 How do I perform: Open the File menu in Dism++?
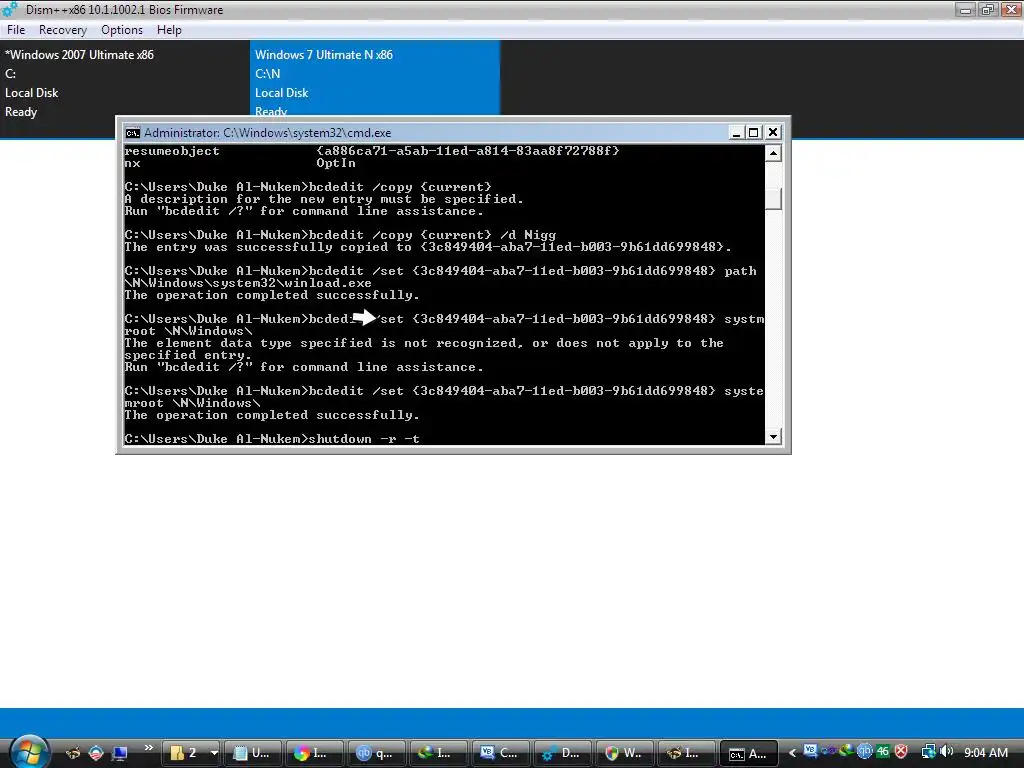tap(16, 30)
